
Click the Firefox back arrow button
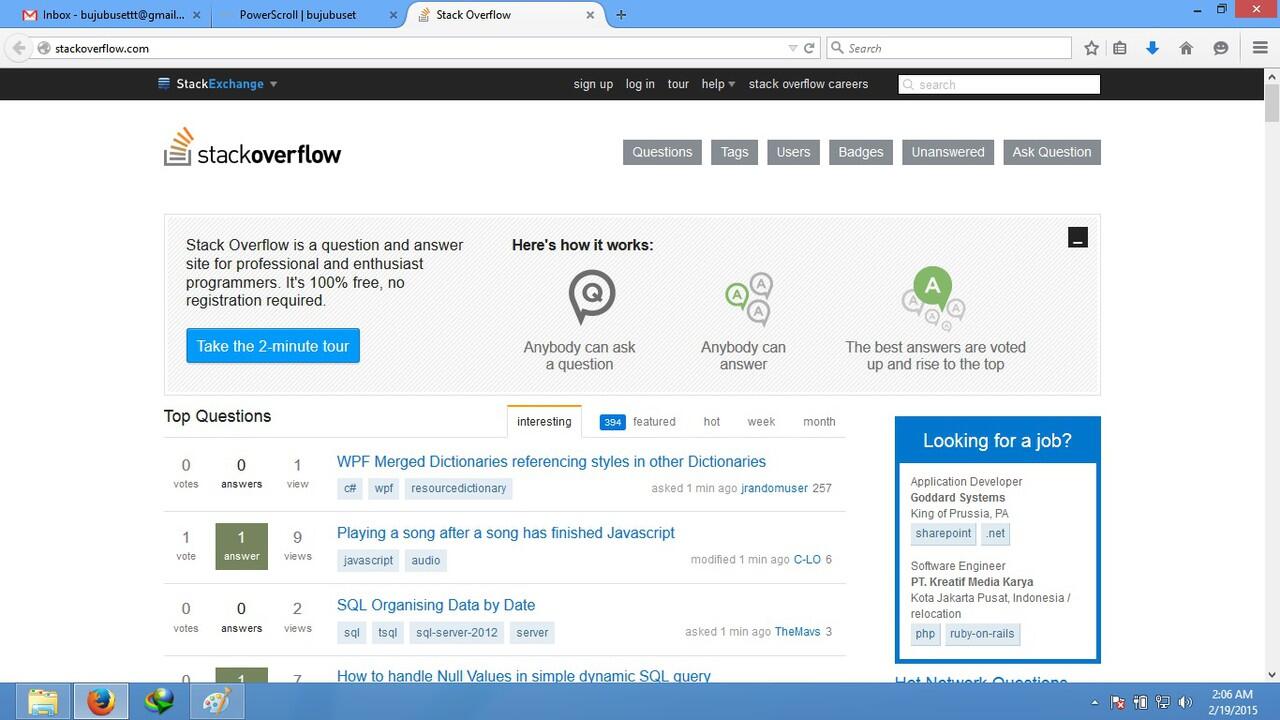click(x=18, y=48)
